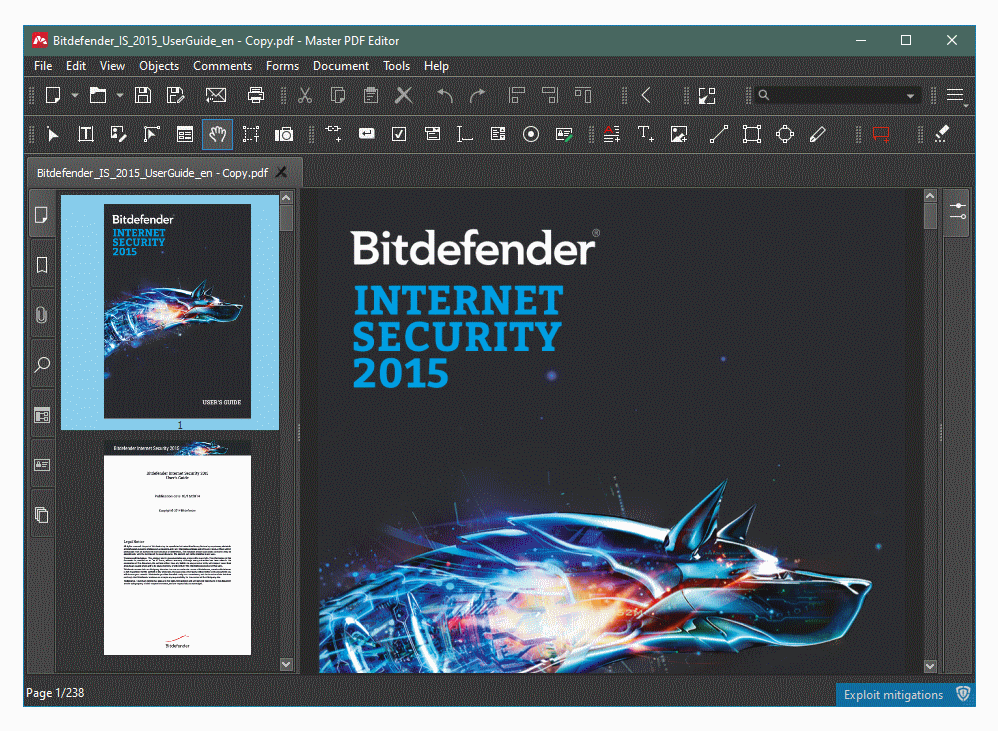
Task: Click the Open folder icon
Action: coord(98,95)
